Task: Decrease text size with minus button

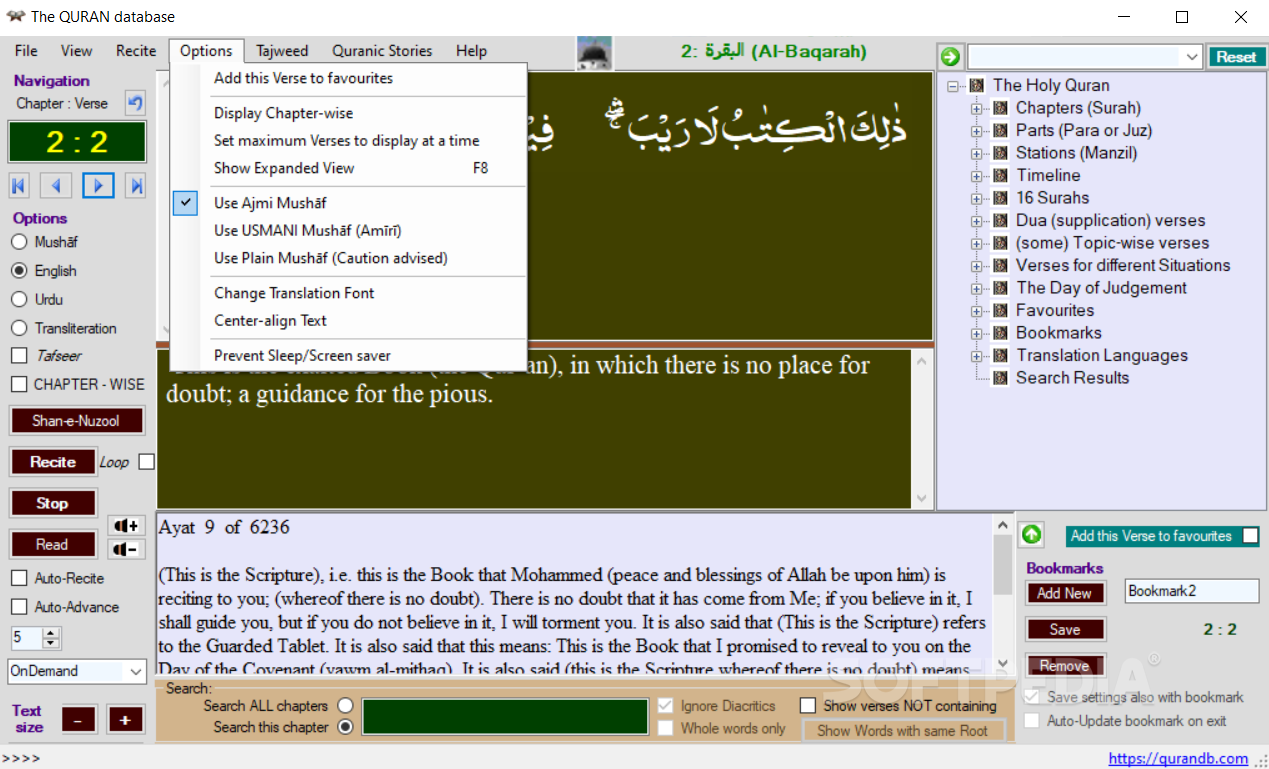Action: (79, 719)
